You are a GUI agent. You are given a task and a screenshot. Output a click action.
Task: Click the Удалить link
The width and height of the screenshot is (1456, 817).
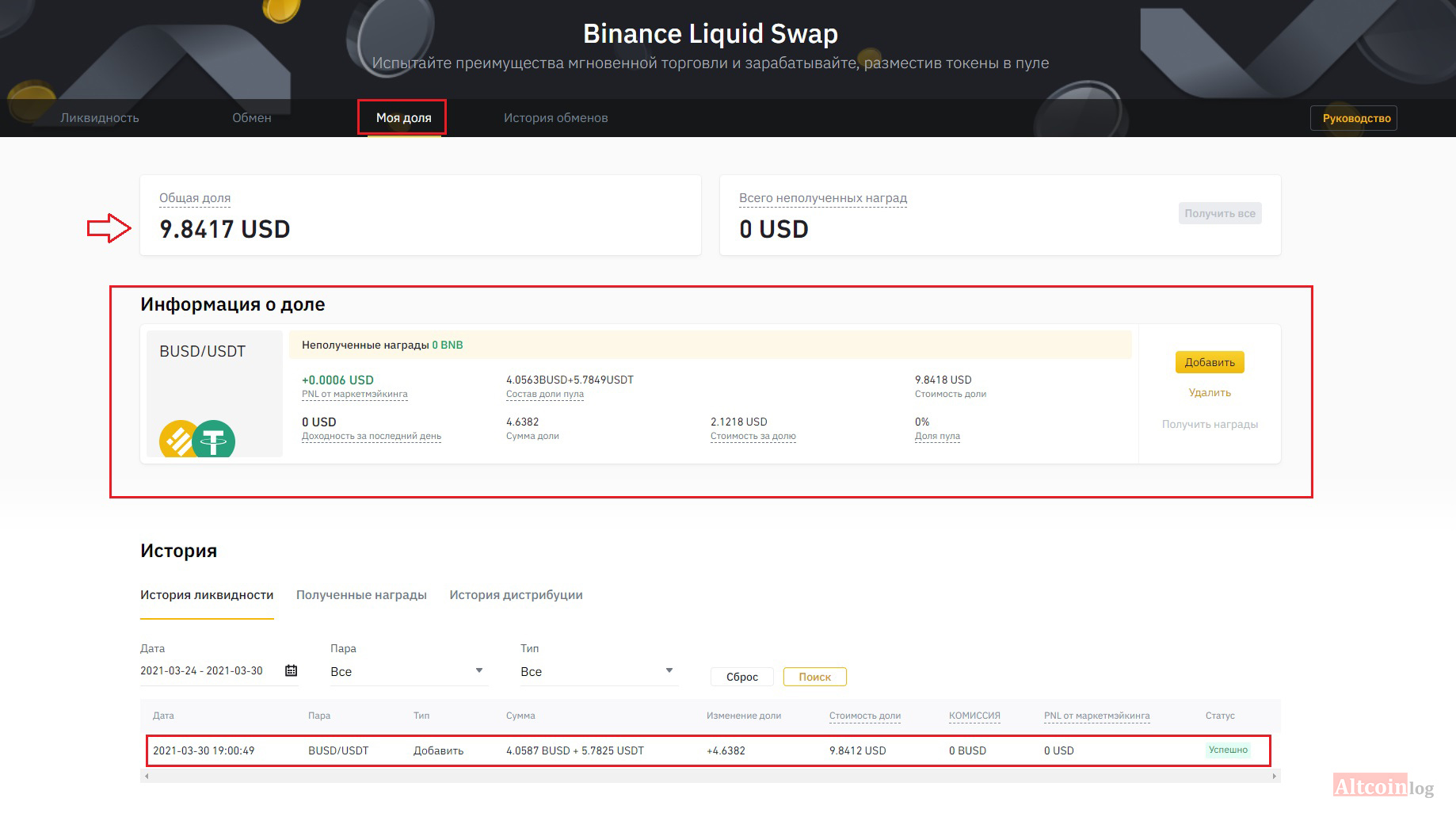click(x=1210, y=393)
